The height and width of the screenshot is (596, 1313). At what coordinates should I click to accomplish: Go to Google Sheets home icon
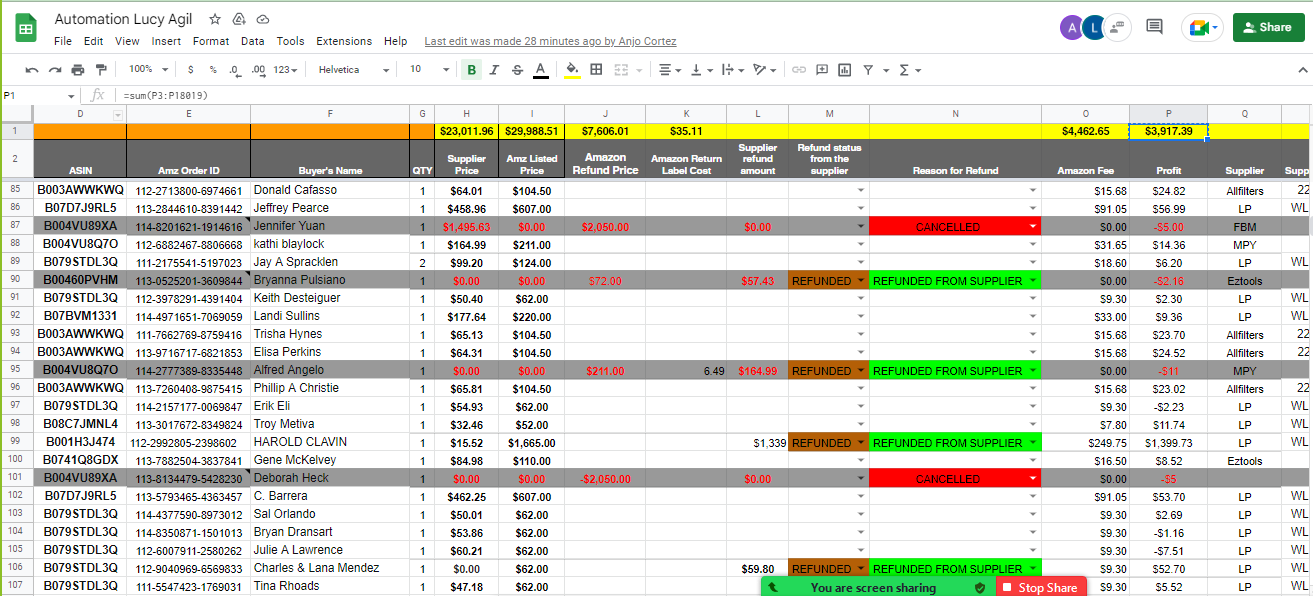pyautogui.click(x=26, y=28)
